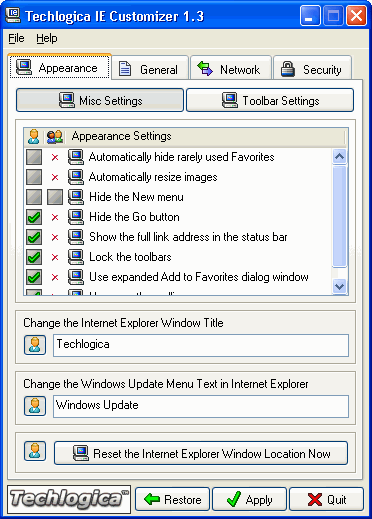Click the Apply button
This screenshot has width=372, height=519.
pos(249,499)
